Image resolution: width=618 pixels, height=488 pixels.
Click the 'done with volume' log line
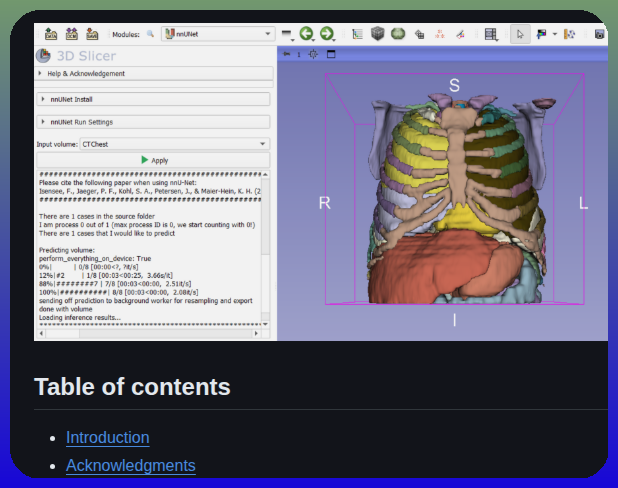pyautogui.click(x=65, y=309)
